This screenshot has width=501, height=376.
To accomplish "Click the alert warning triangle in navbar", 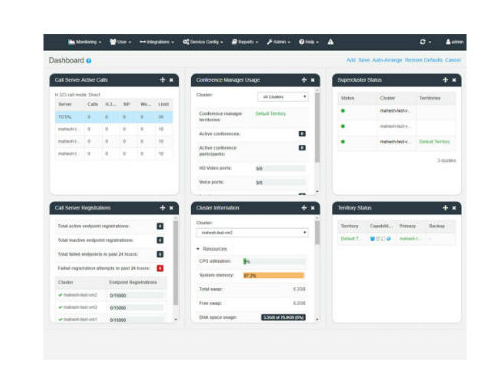I will pyautogui.click(x=330, y=42).
